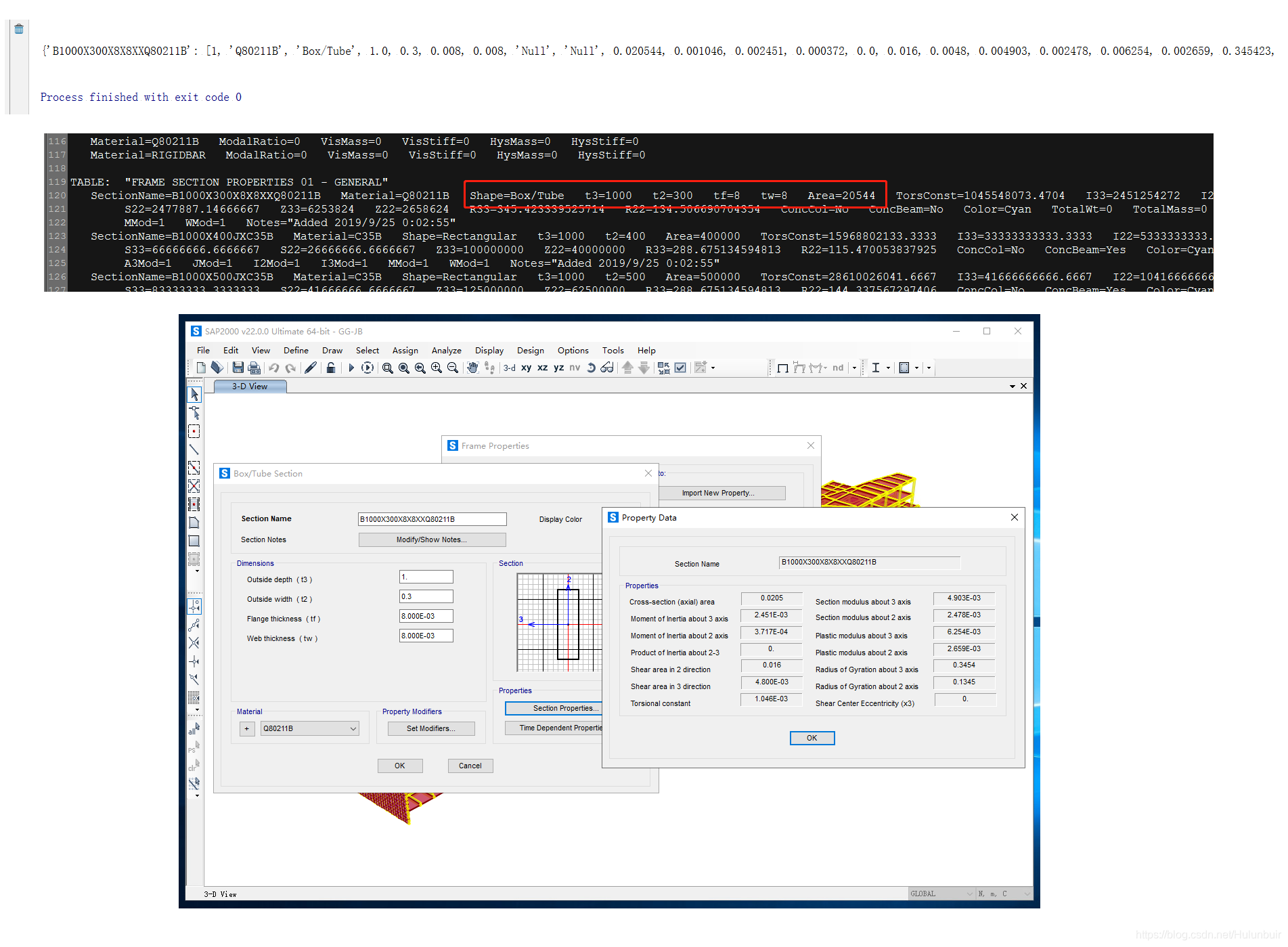The width and height of the screenshot is (1288, 947).
Task: Open the Define menu
Action: [x=296, y=350]
